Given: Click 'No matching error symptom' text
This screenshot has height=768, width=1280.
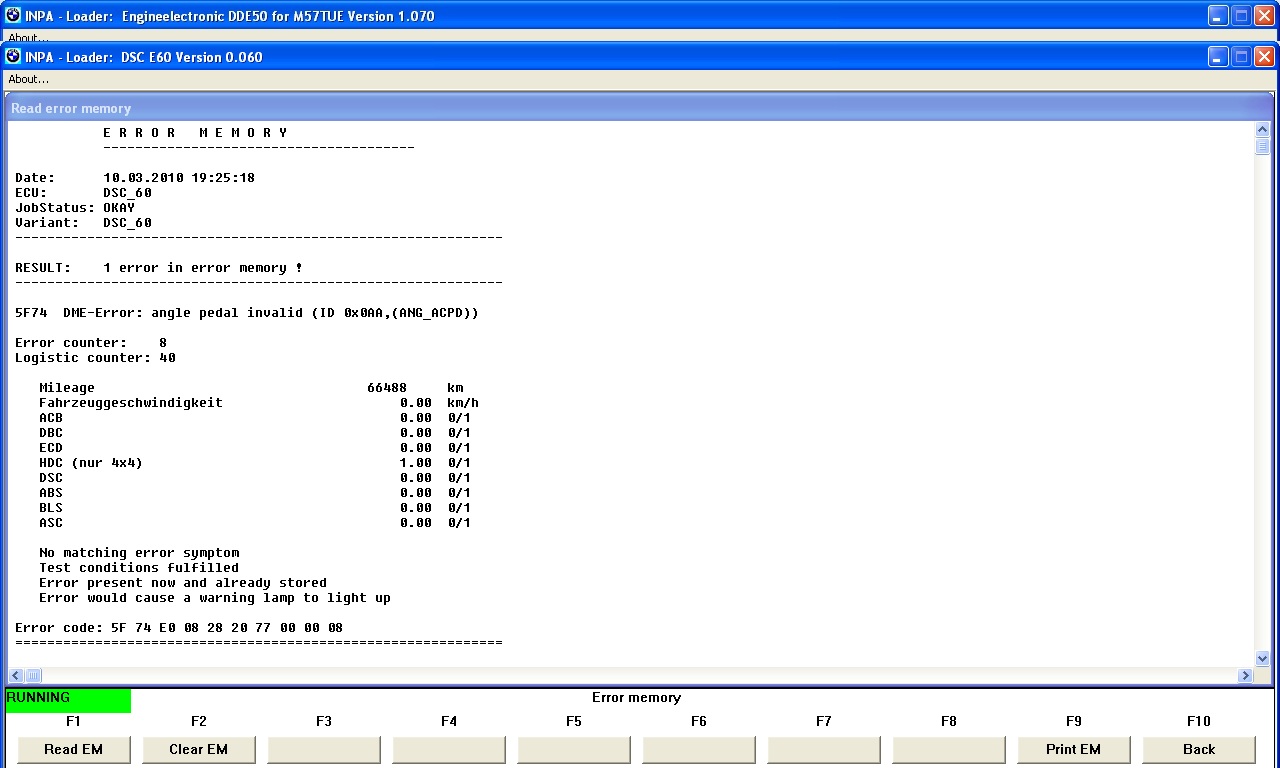Looking at the screenshot, I should click(x=139, y=553).
